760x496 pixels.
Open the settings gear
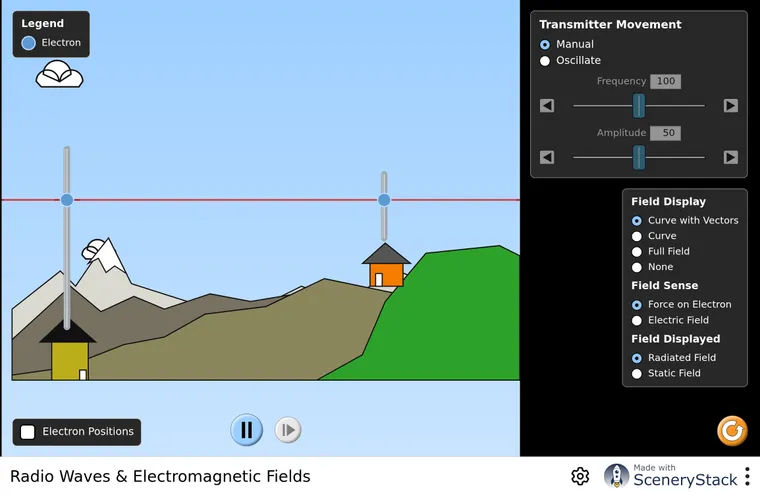[580, 476]
